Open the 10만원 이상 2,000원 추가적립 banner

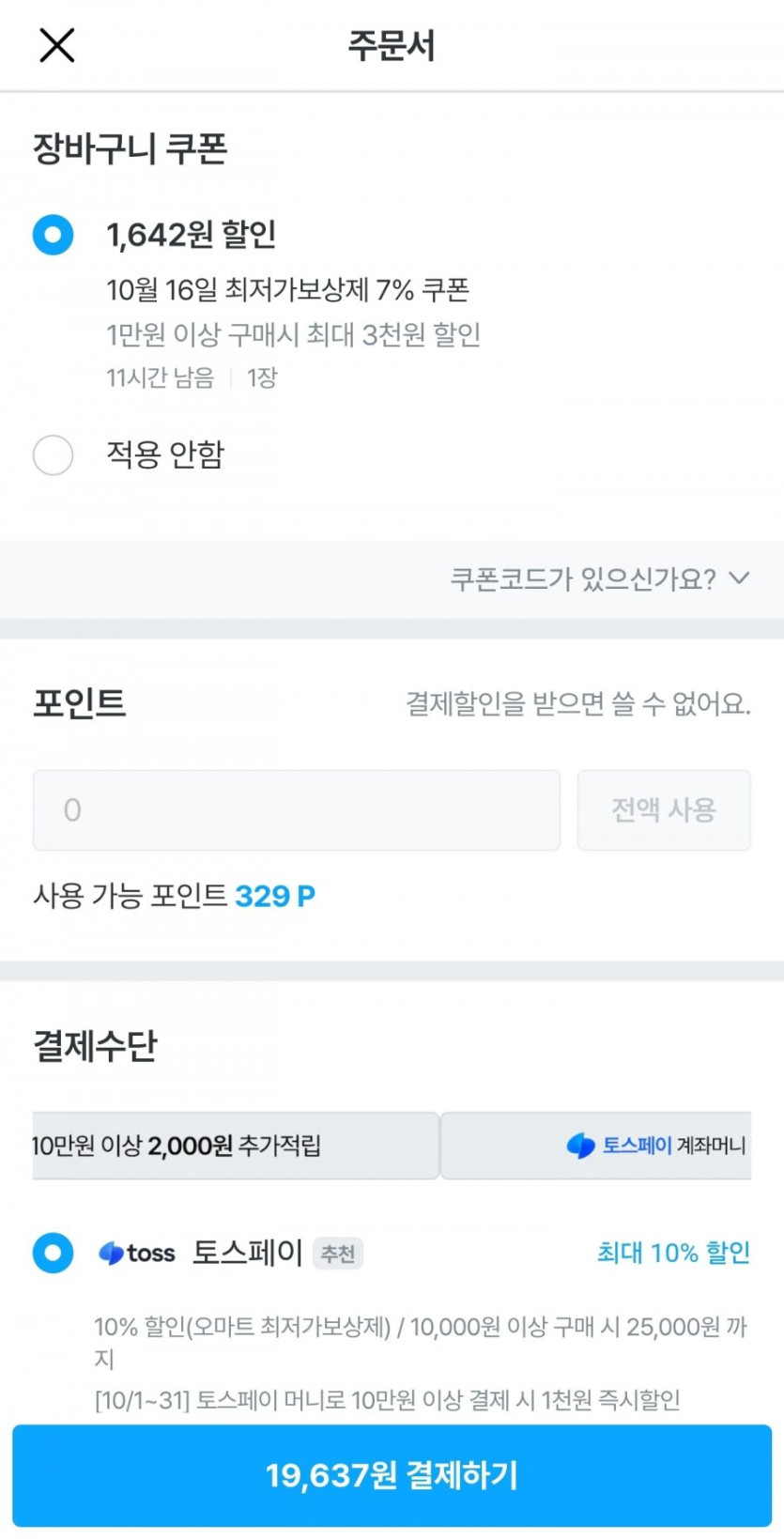235,1146
